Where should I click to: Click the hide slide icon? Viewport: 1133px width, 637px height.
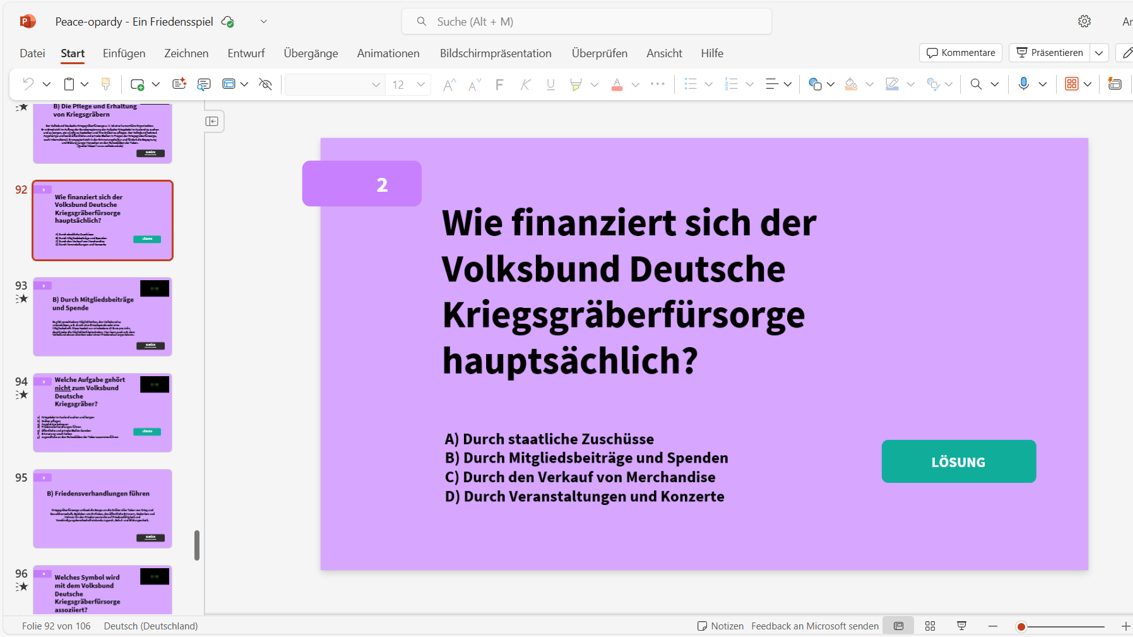tap(265, 85)
